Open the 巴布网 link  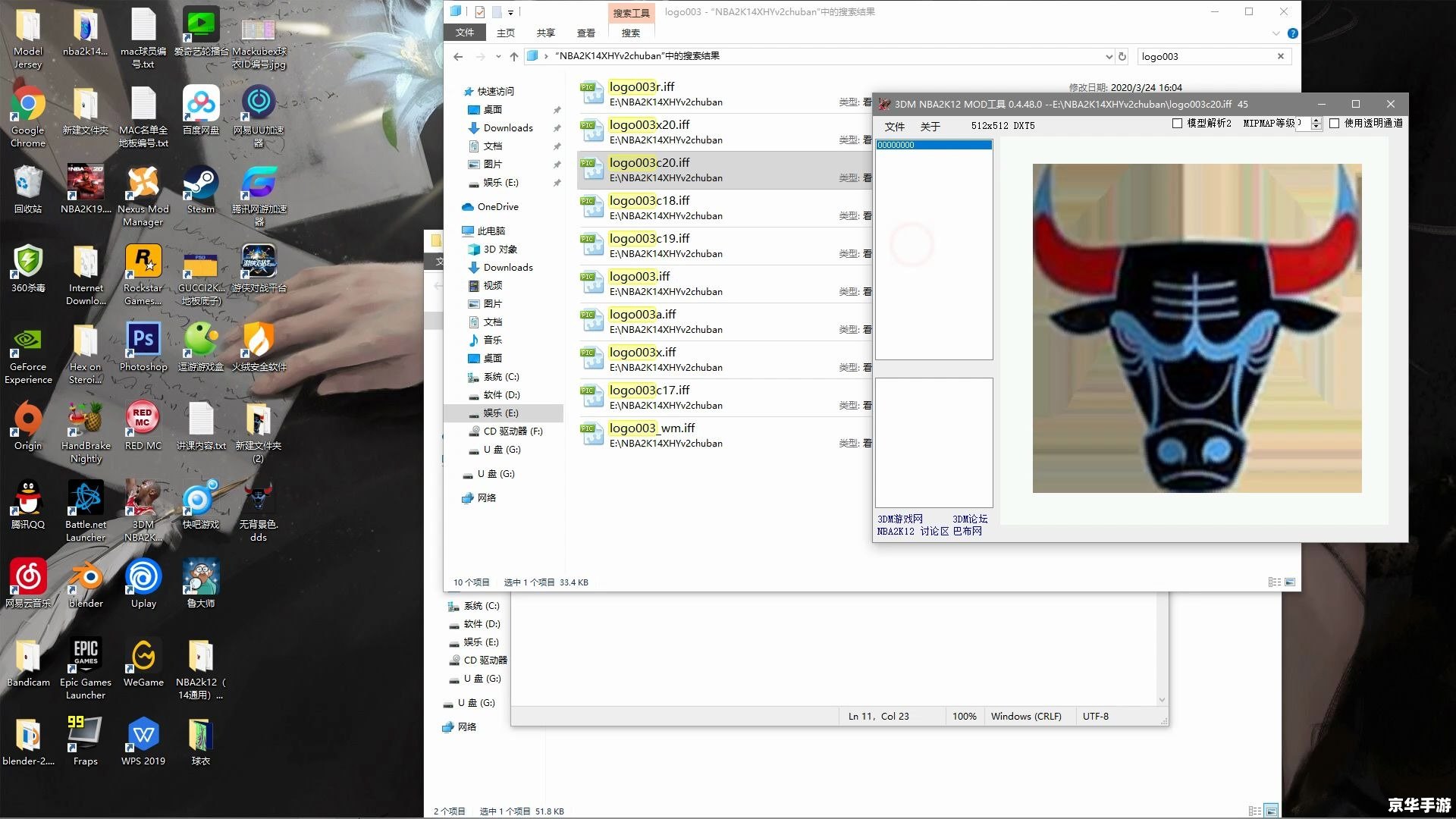(x=968, y=532)
